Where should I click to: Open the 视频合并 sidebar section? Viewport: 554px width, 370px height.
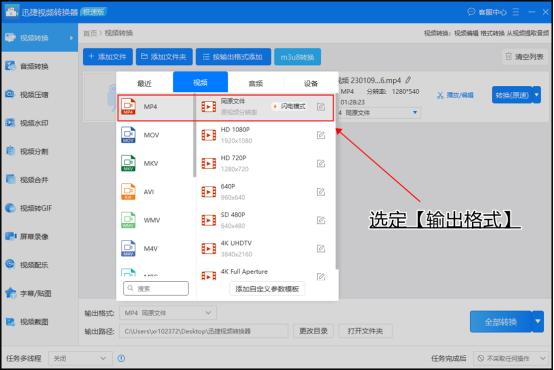[34, 180]
